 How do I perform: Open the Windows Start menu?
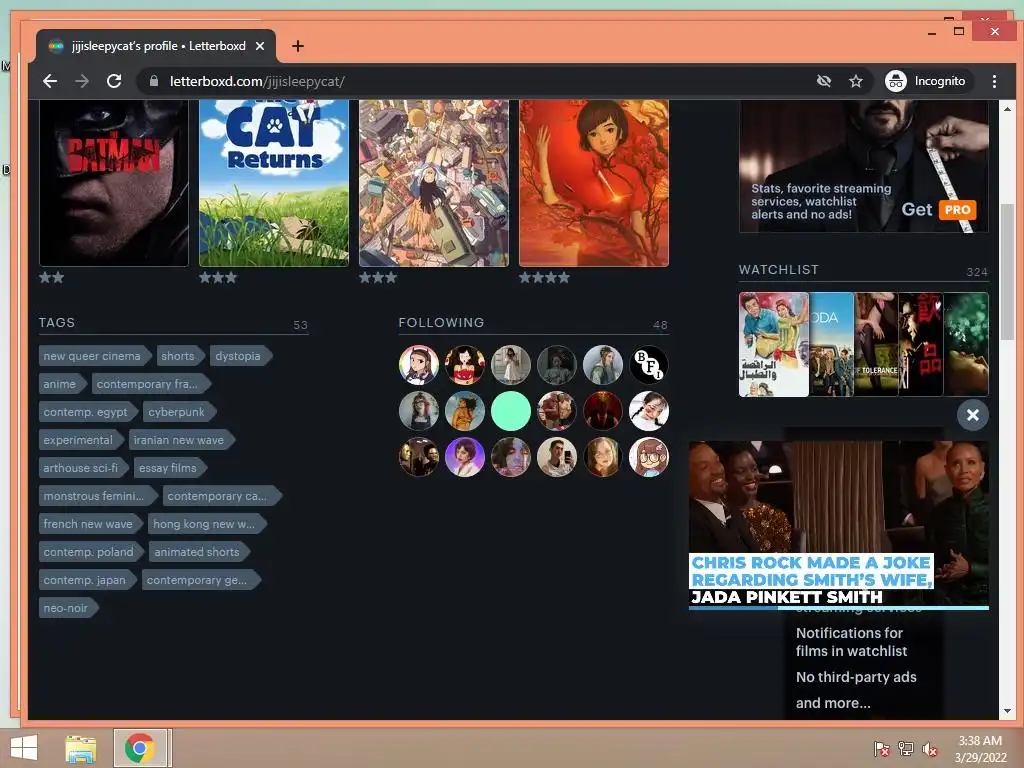tap(24, 748)
